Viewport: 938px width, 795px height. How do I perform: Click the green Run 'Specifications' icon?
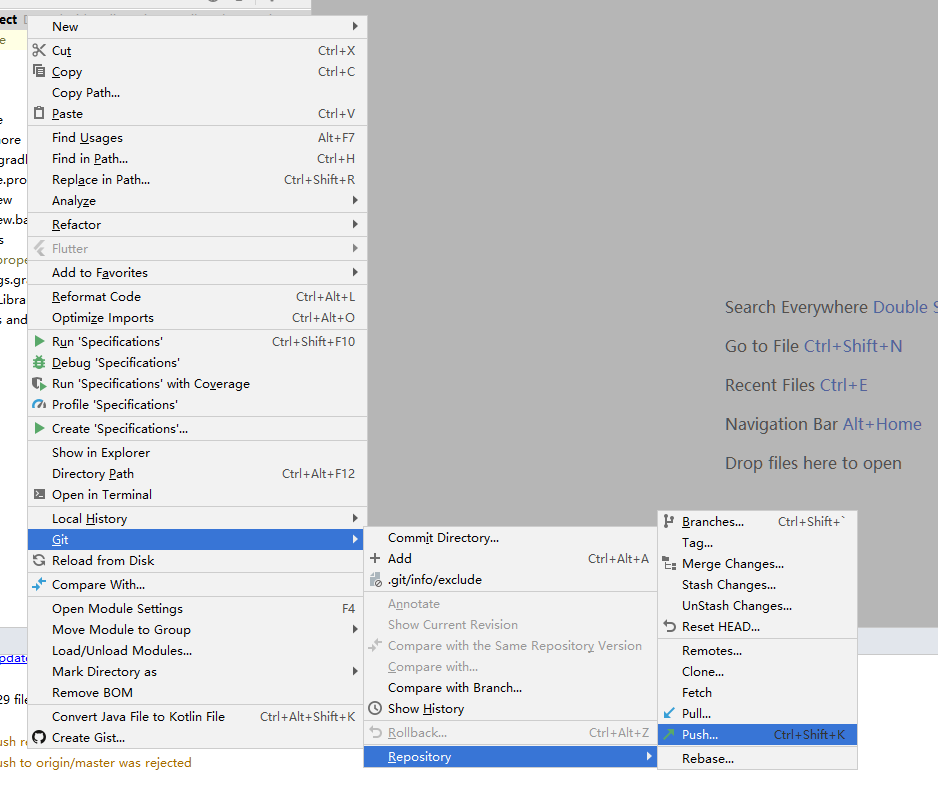tap(38, 341)
